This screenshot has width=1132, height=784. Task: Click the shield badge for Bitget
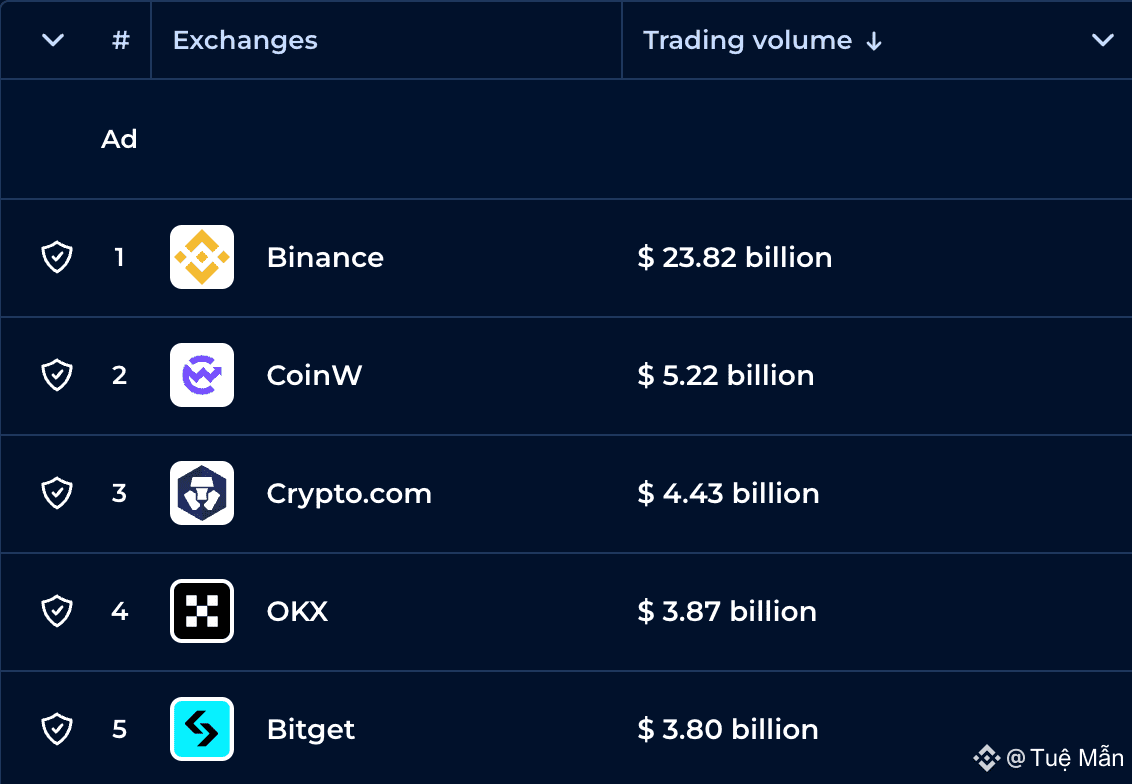coord(57,729)
